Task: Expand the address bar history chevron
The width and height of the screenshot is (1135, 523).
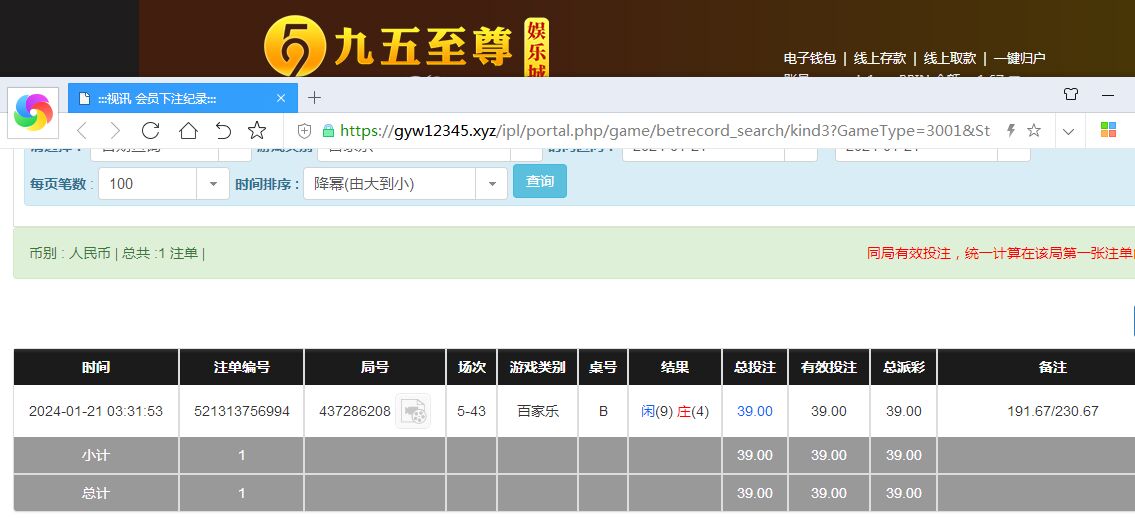Action: click(1068, 130)
